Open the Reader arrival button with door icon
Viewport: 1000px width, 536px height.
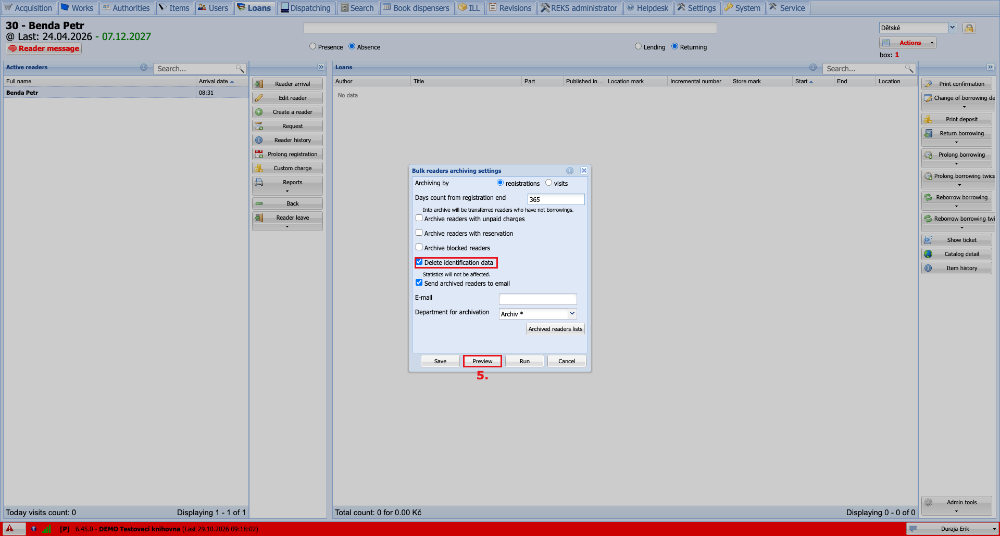(x=287, y=84)
